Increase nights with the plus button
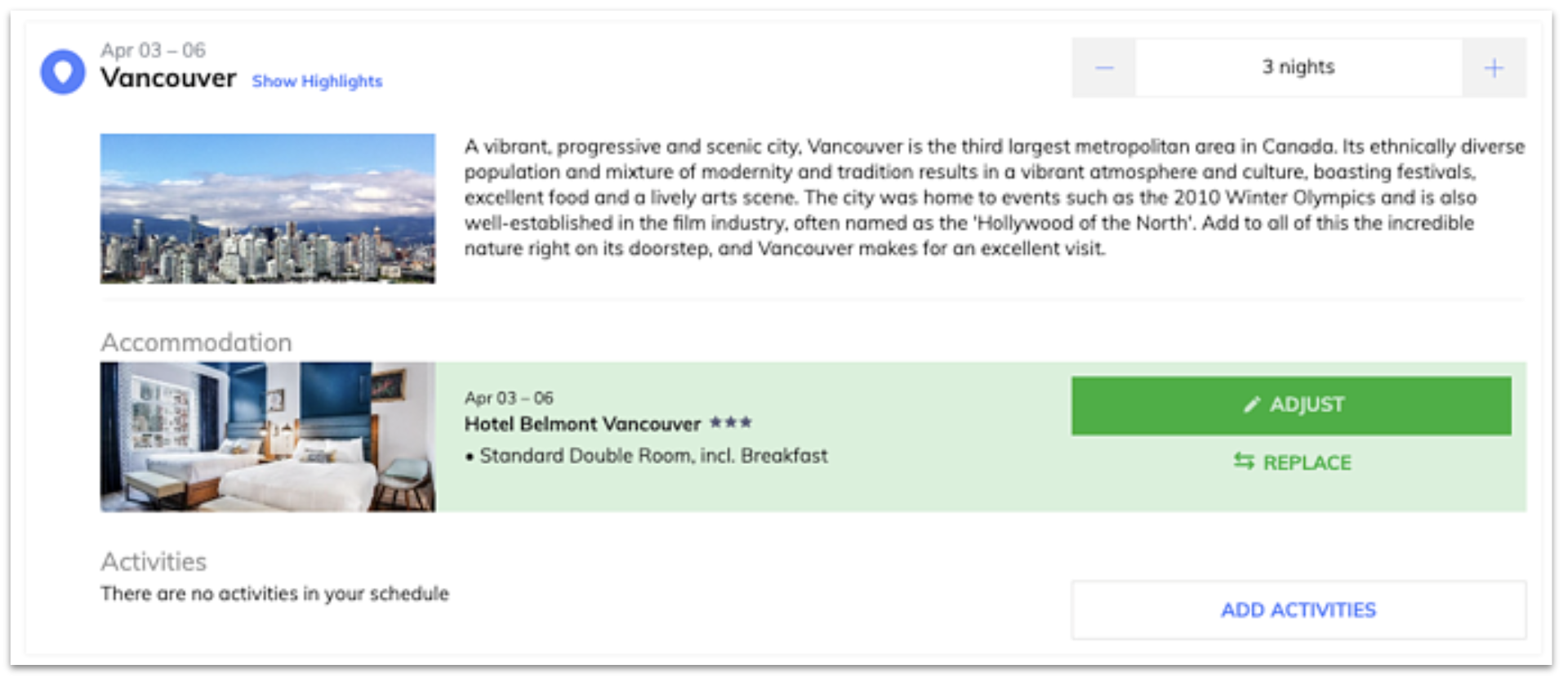Screen dimensions: 1568x678 pyautogui.click(x=1494, y=68)
